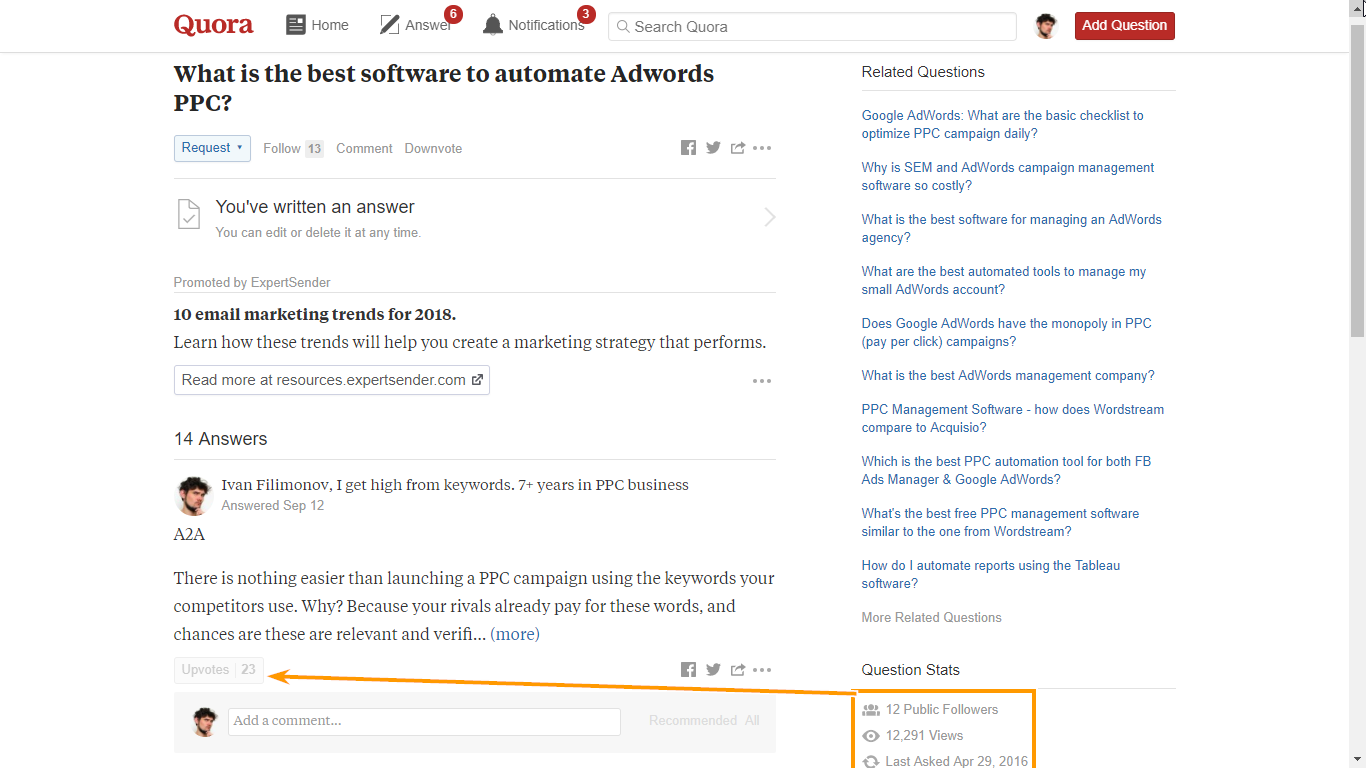Click Ivan Filimonov's answer avatar

pyautogui.click(x=193, y=495)
